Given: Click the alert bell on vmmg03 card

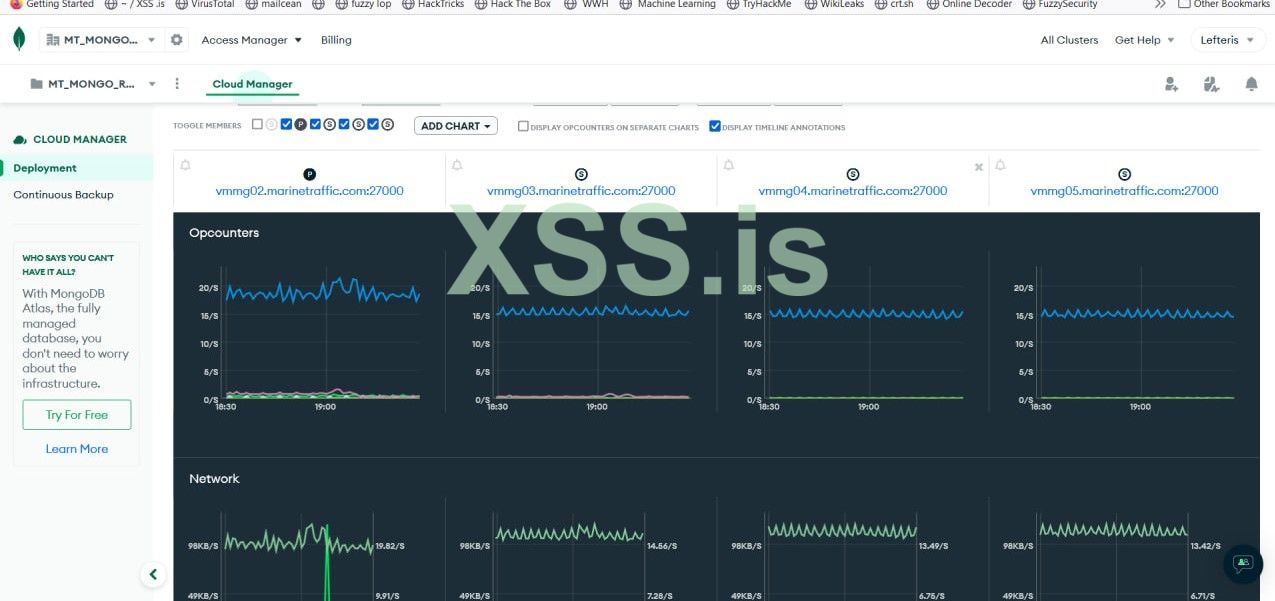Looking at the screenshot, I should [457, 165].
